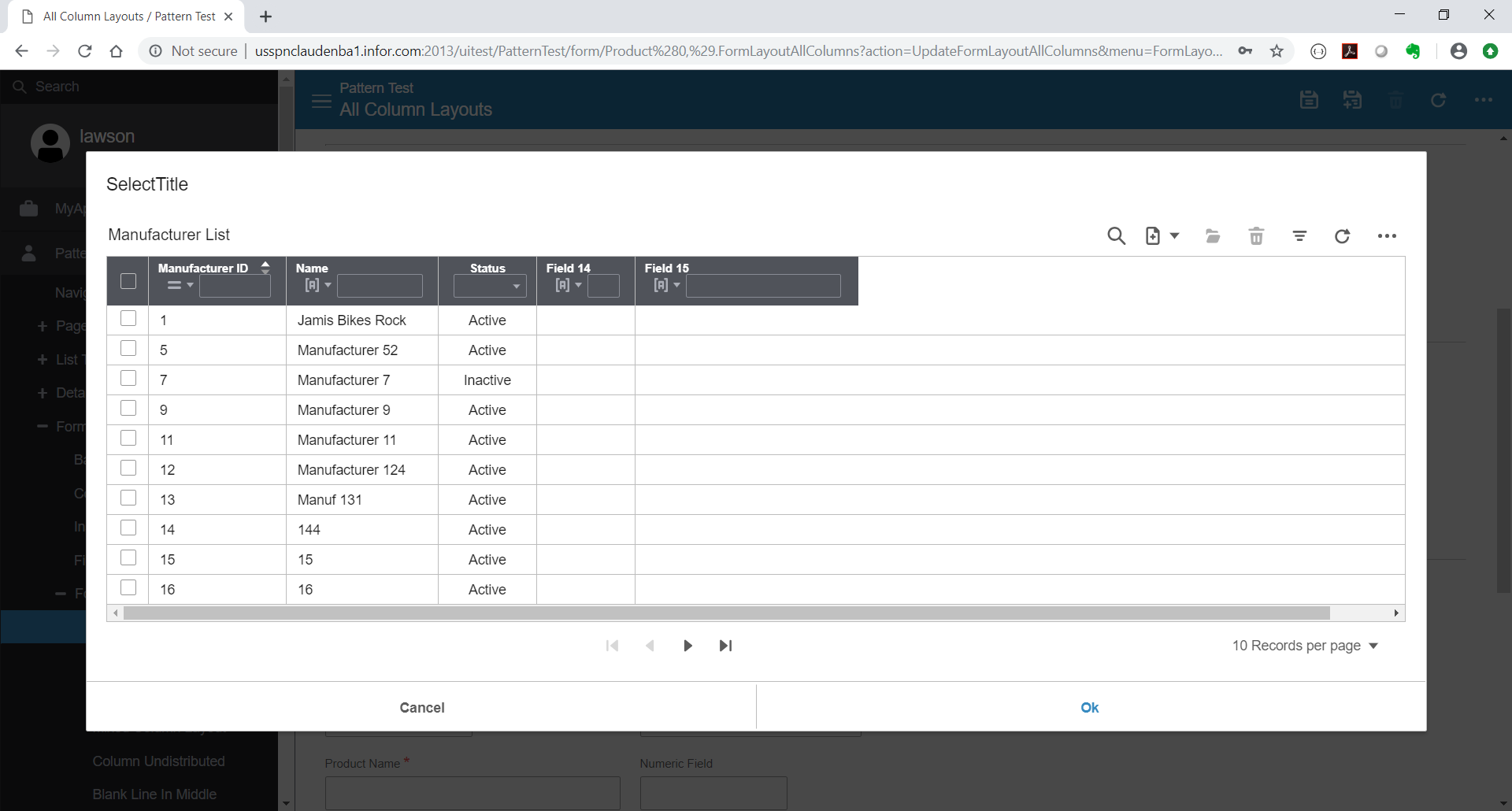1512x811 pixels.
Task: Open the browser profile icon
Action: pos(1458,51)
